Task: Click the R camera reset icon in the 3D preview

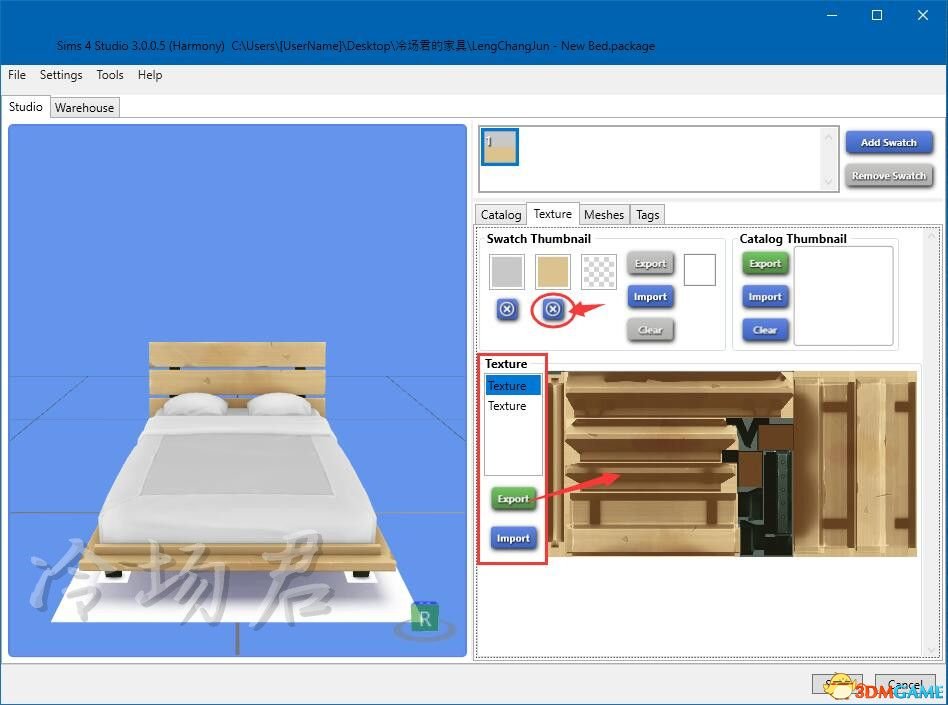Action: [424, 617]
